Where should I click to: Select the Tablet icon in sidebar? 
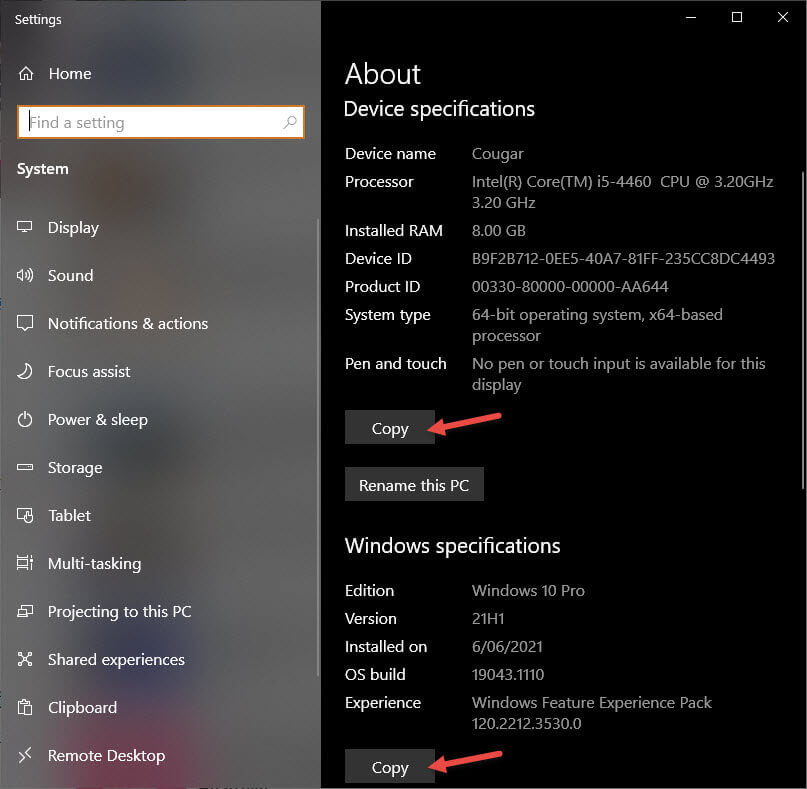tap(24, 515)
